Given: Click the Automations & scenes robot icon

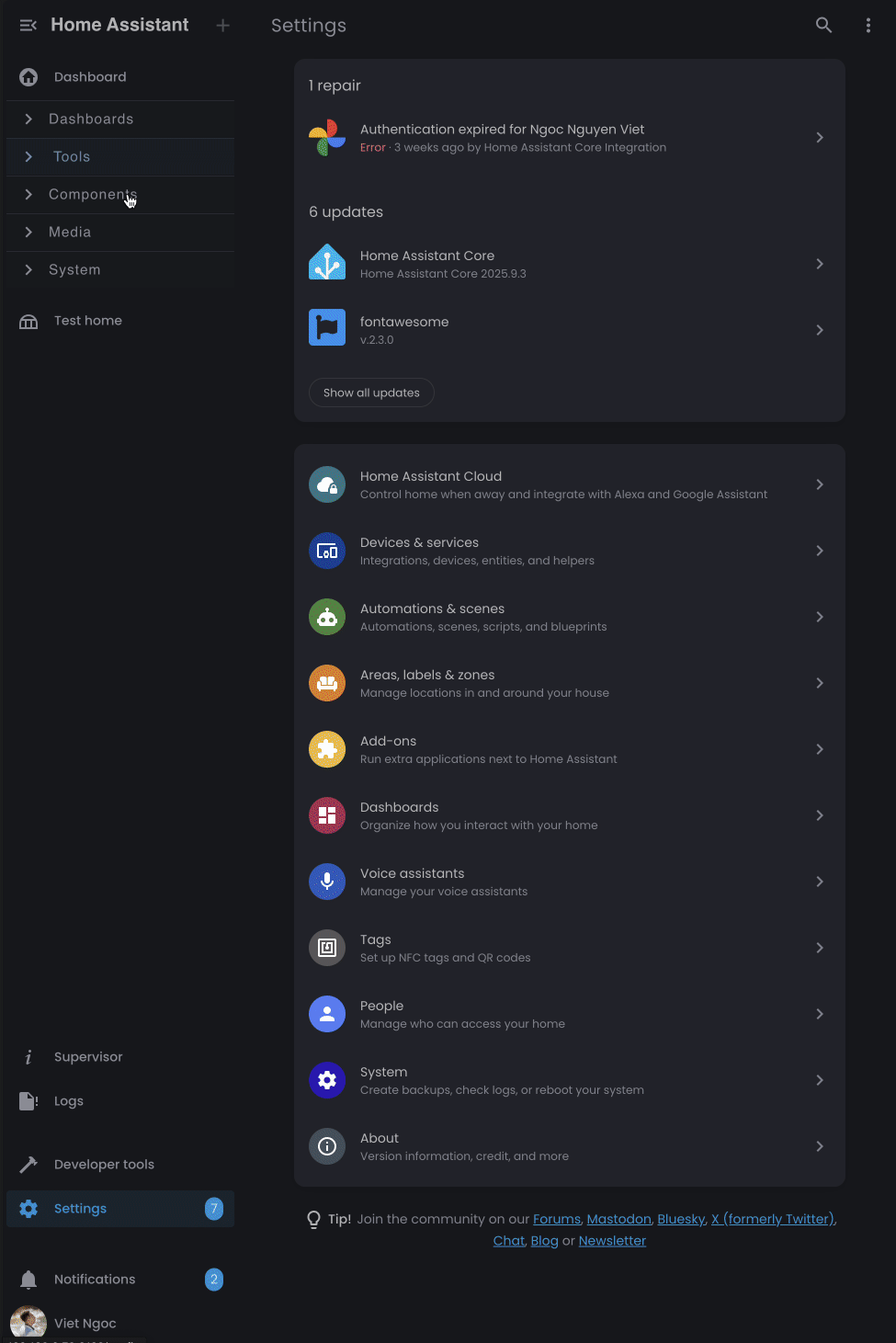Looking at the screenshot, I should click(x=327, y=617).
